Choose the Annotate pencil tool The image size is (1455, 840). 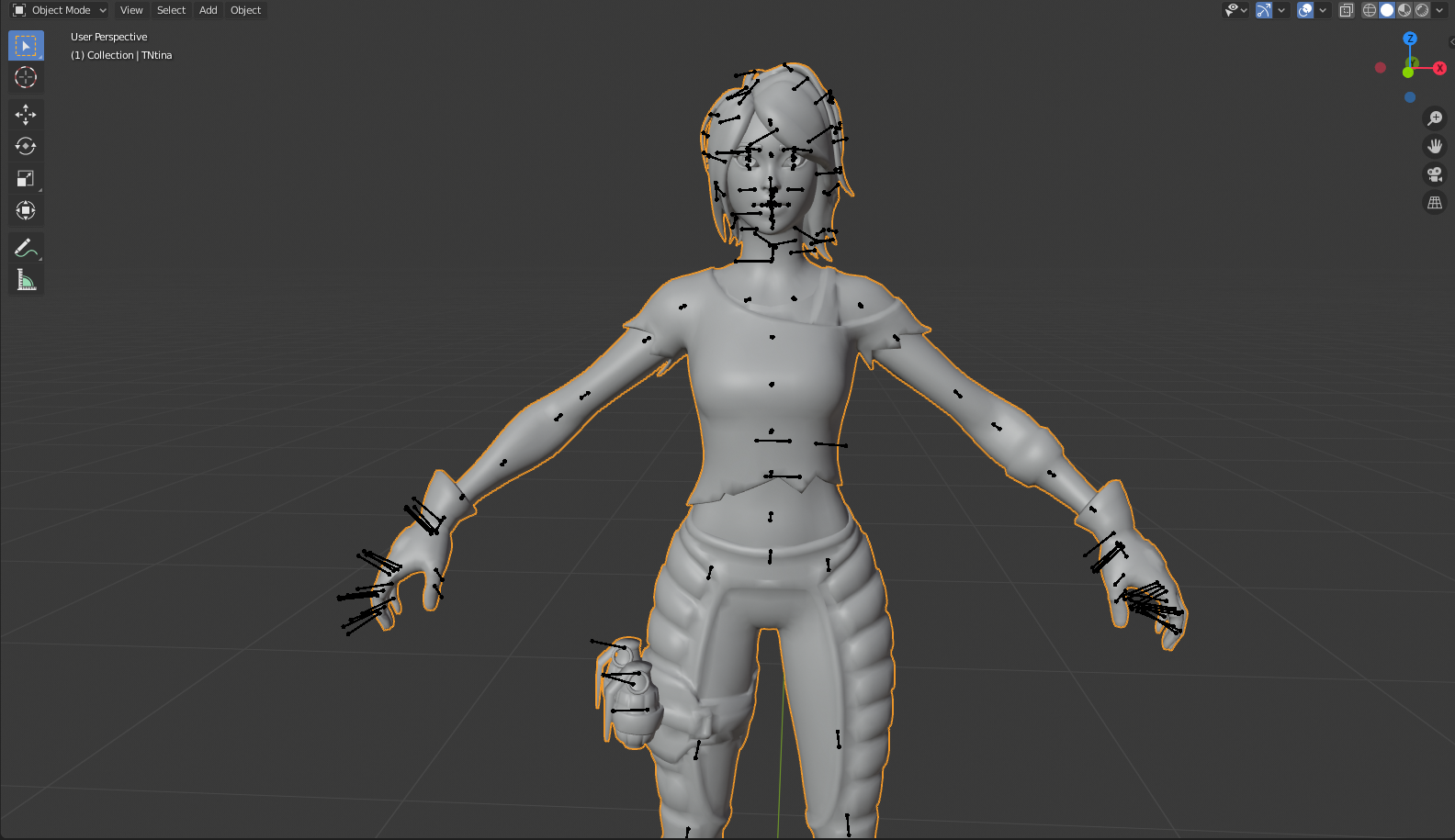pyautogui.click(x=26, y=248)
